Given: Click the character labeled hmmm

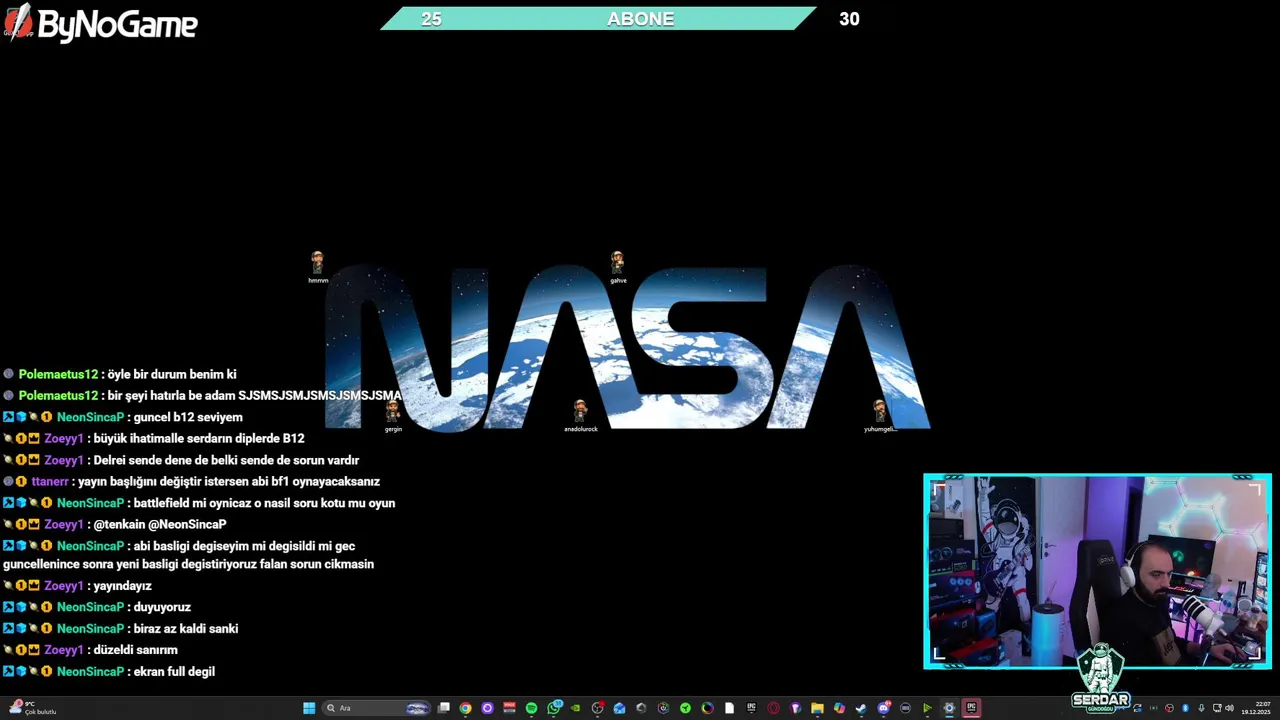Looking at the screenshot, I should click(x=318, y=266).
